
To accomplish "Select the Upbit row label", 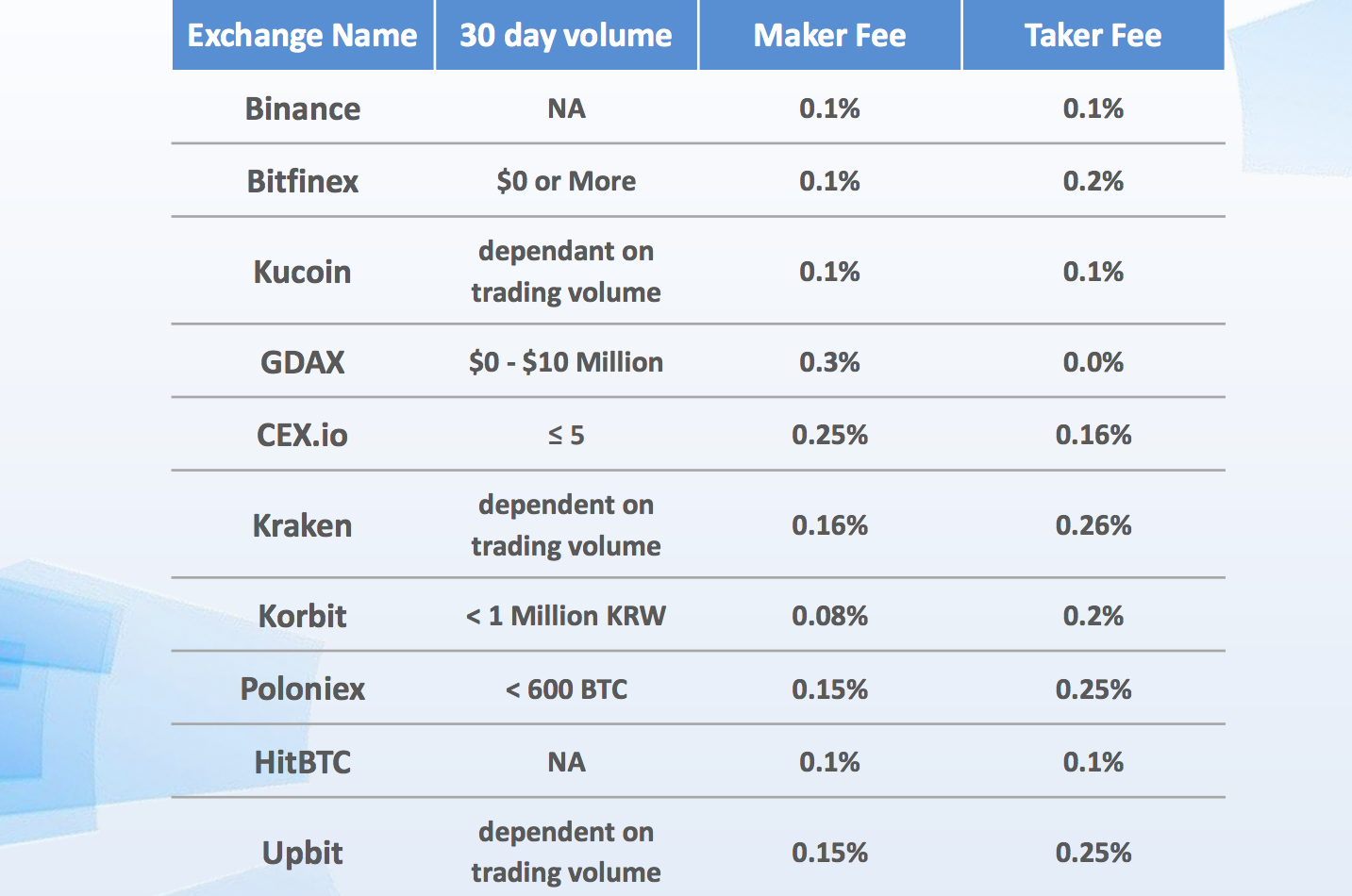I will (302, 853).
